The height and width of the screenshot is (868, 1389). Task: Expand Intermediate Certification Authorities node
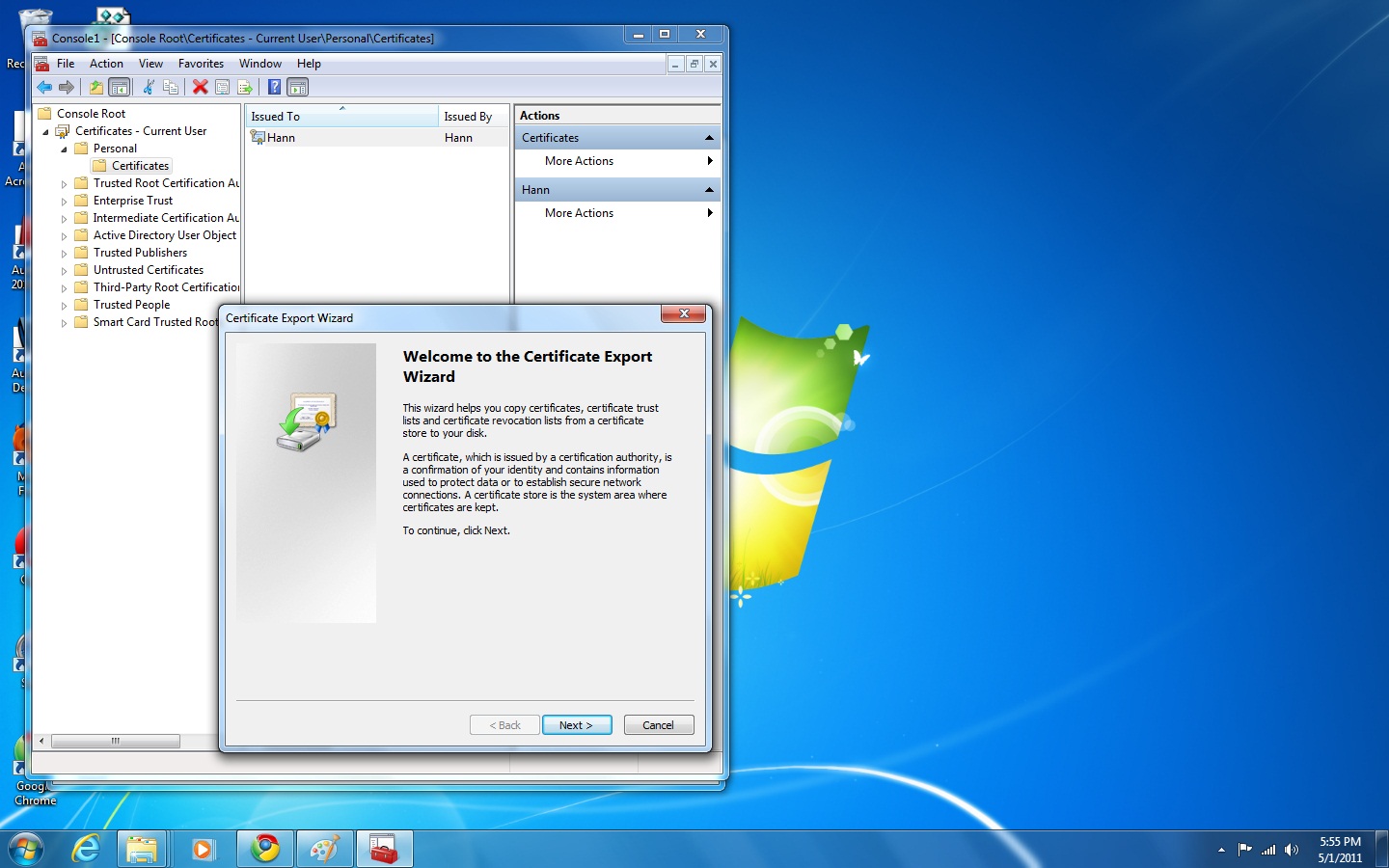[x=64, y=219]
